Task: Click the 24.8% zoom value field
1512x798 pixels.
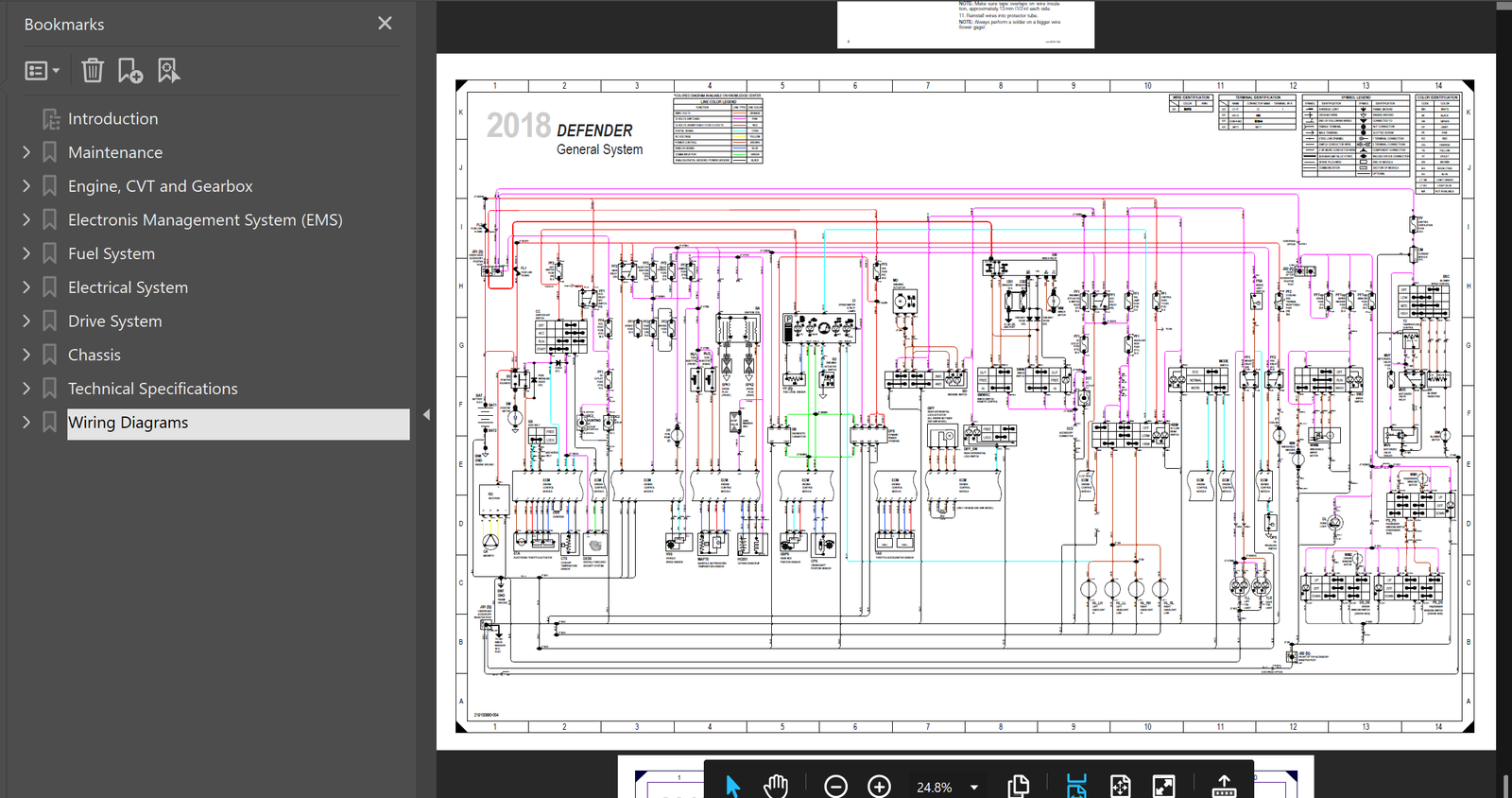Action: 934,788
